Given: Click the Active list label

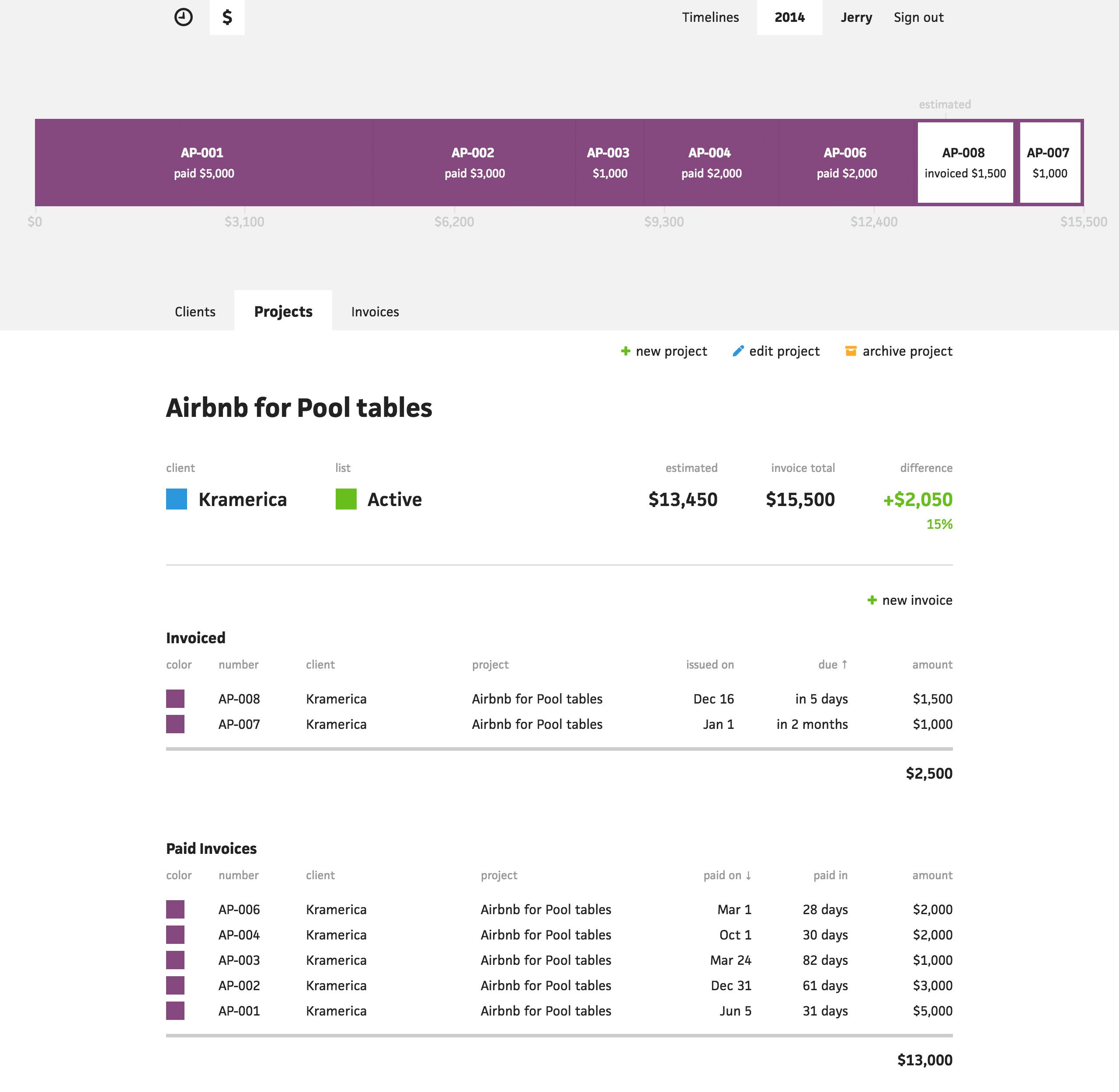Looking at the screenshot, I should (x=394, y=499).
